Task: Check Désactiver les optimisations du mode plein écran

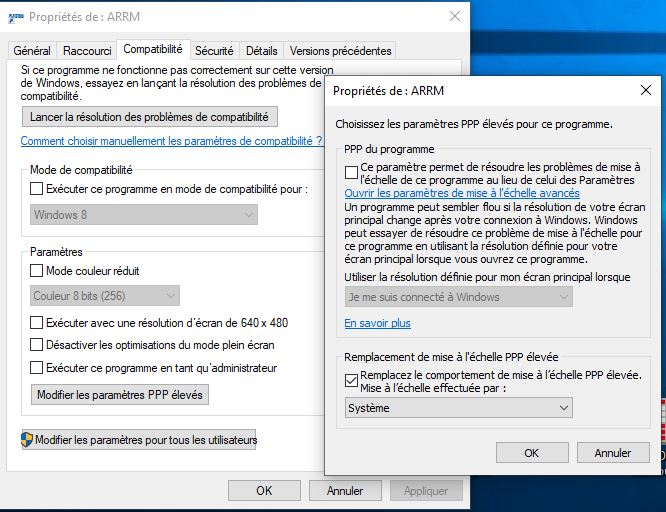Action: tap(37, 345)
